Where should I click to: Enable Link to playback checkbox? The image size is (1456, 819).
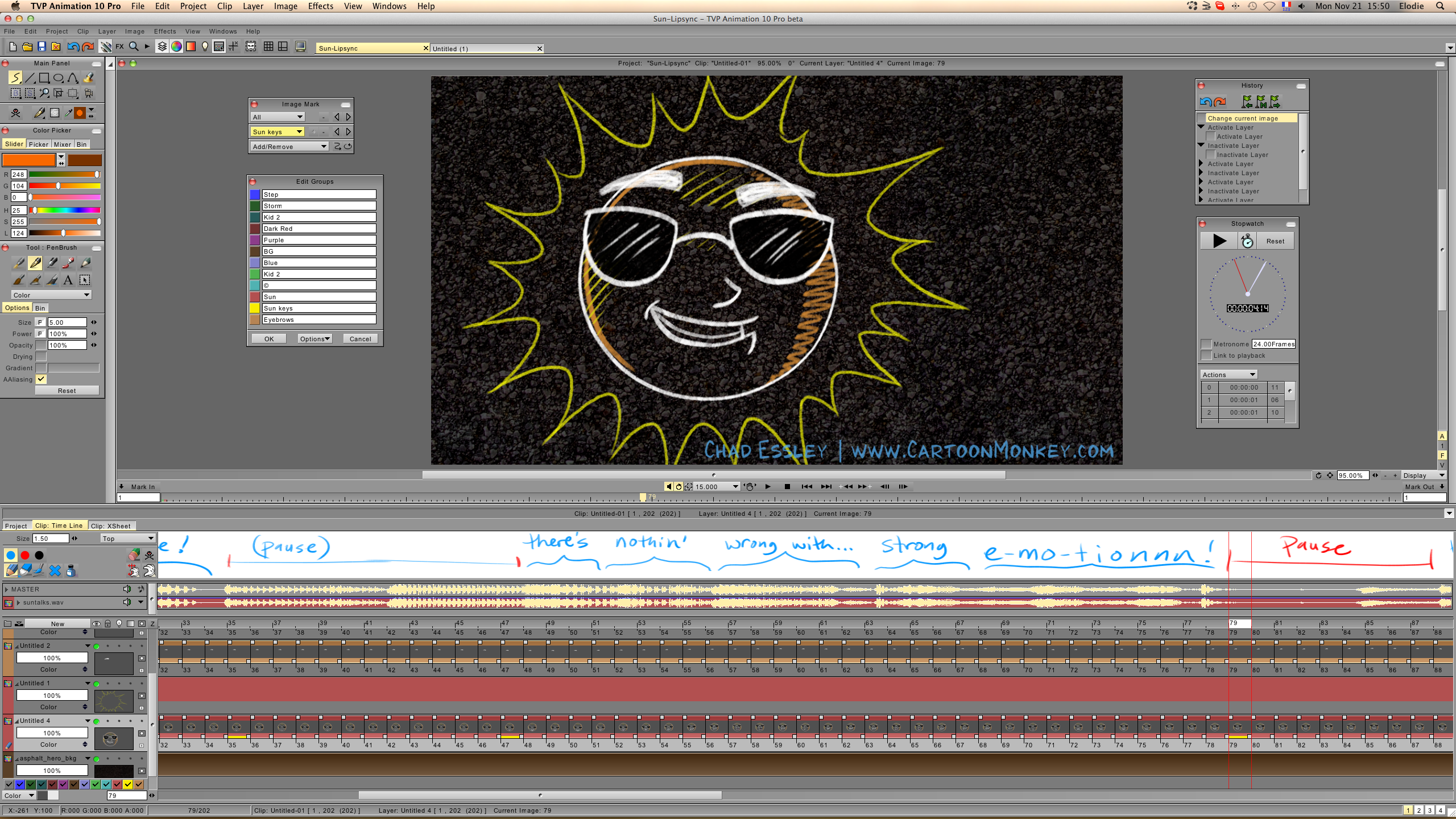[x=1206, y=355]
